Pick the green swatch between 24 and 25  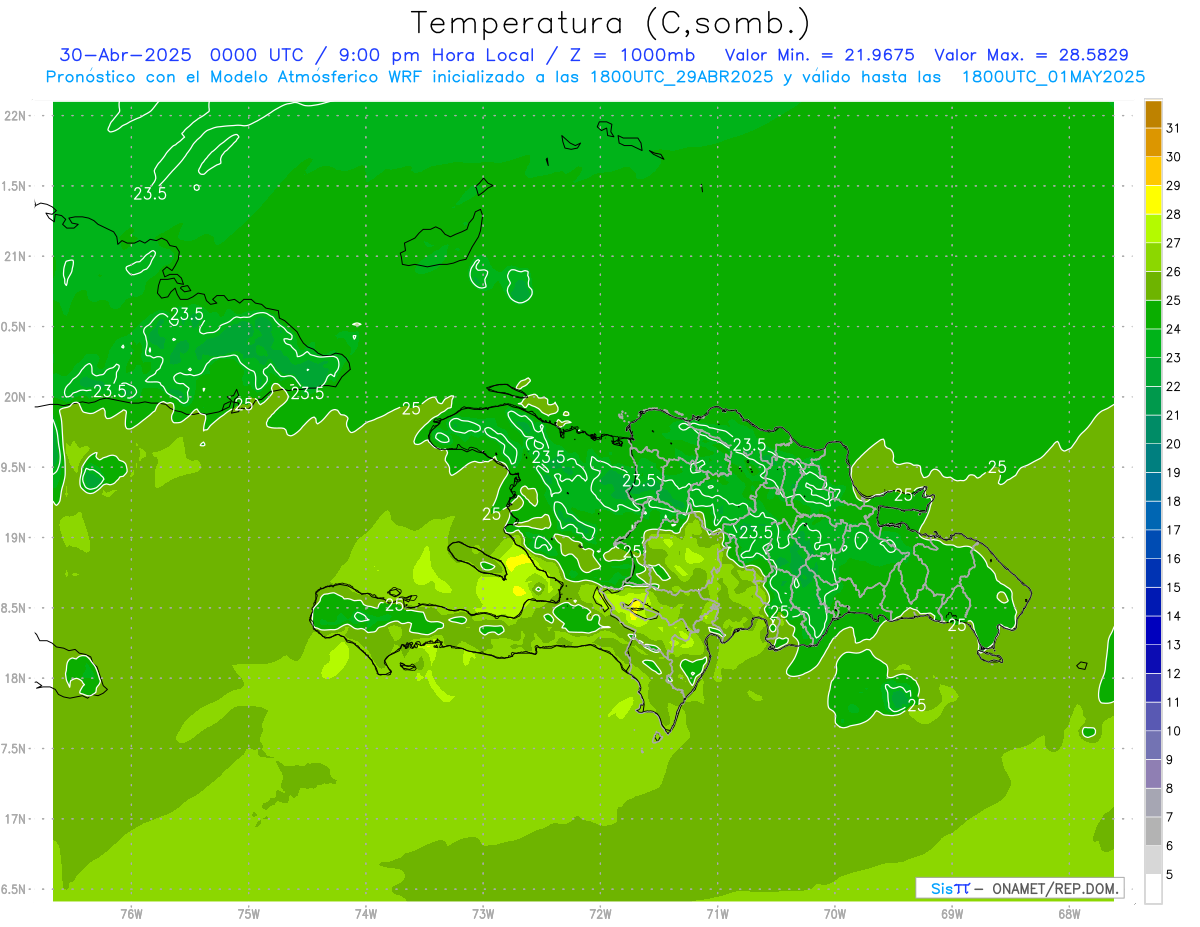click(1153, 315)
